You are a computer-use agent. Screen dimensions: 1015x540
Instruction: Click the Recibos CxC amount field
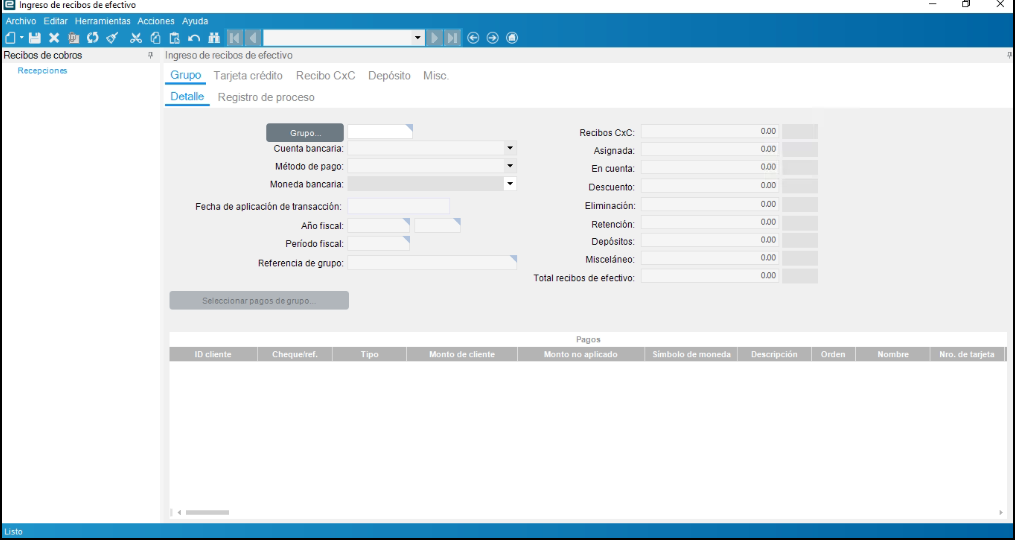point(710,131)
